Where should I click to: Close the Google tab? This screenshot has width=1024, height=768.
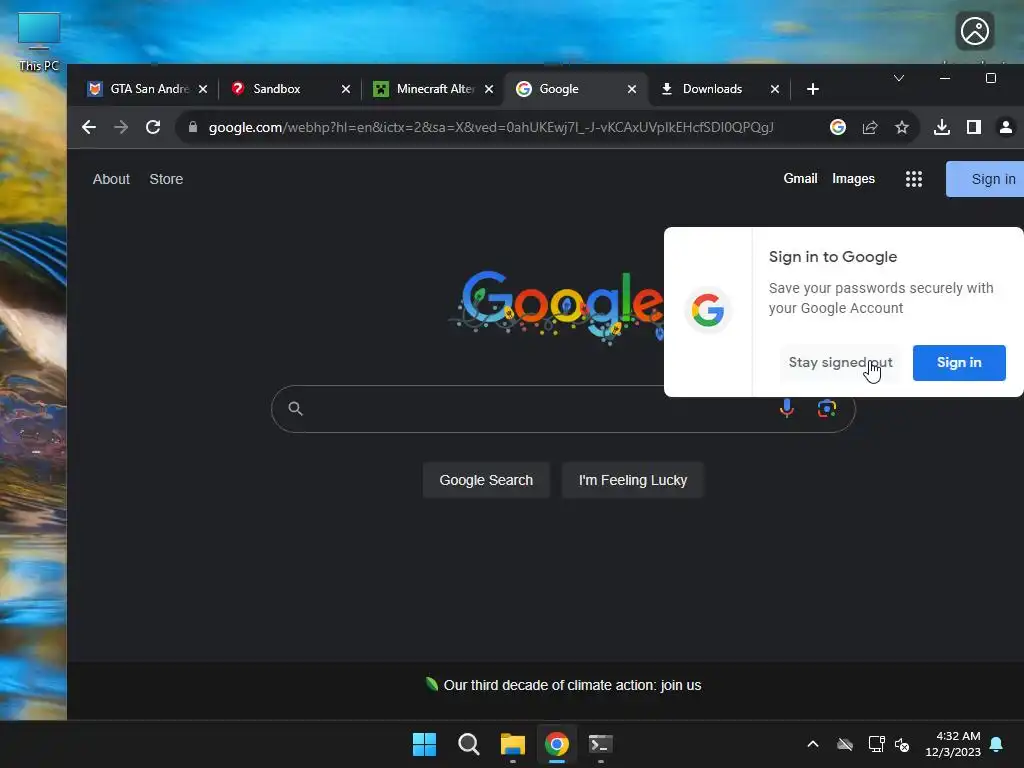pyautogui.click(x=632, y=89)
